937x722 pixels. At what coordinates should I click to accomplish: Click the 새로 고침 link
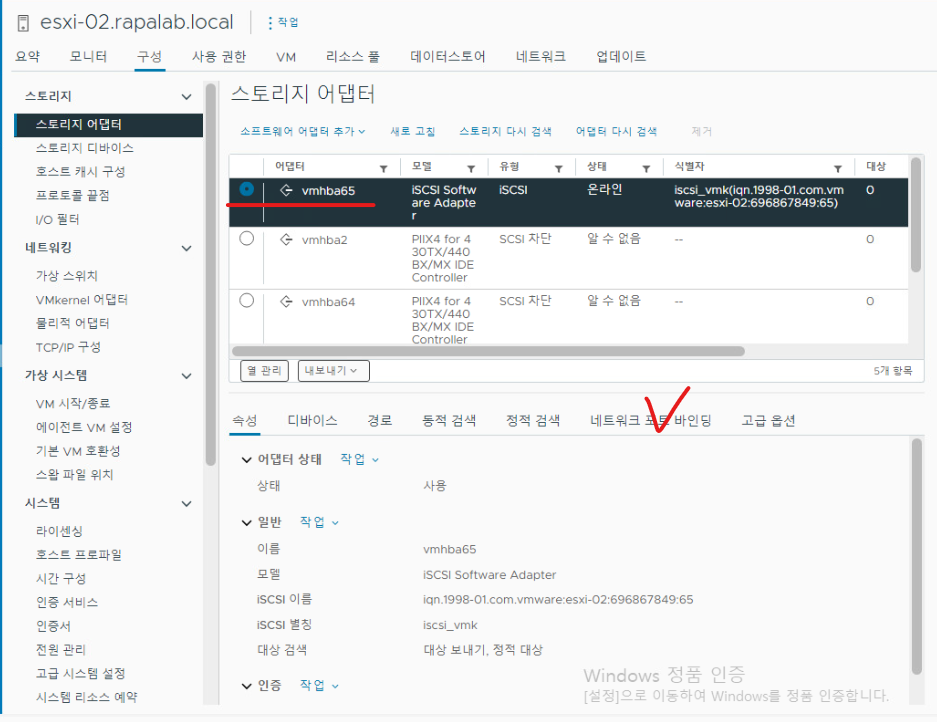412,131
